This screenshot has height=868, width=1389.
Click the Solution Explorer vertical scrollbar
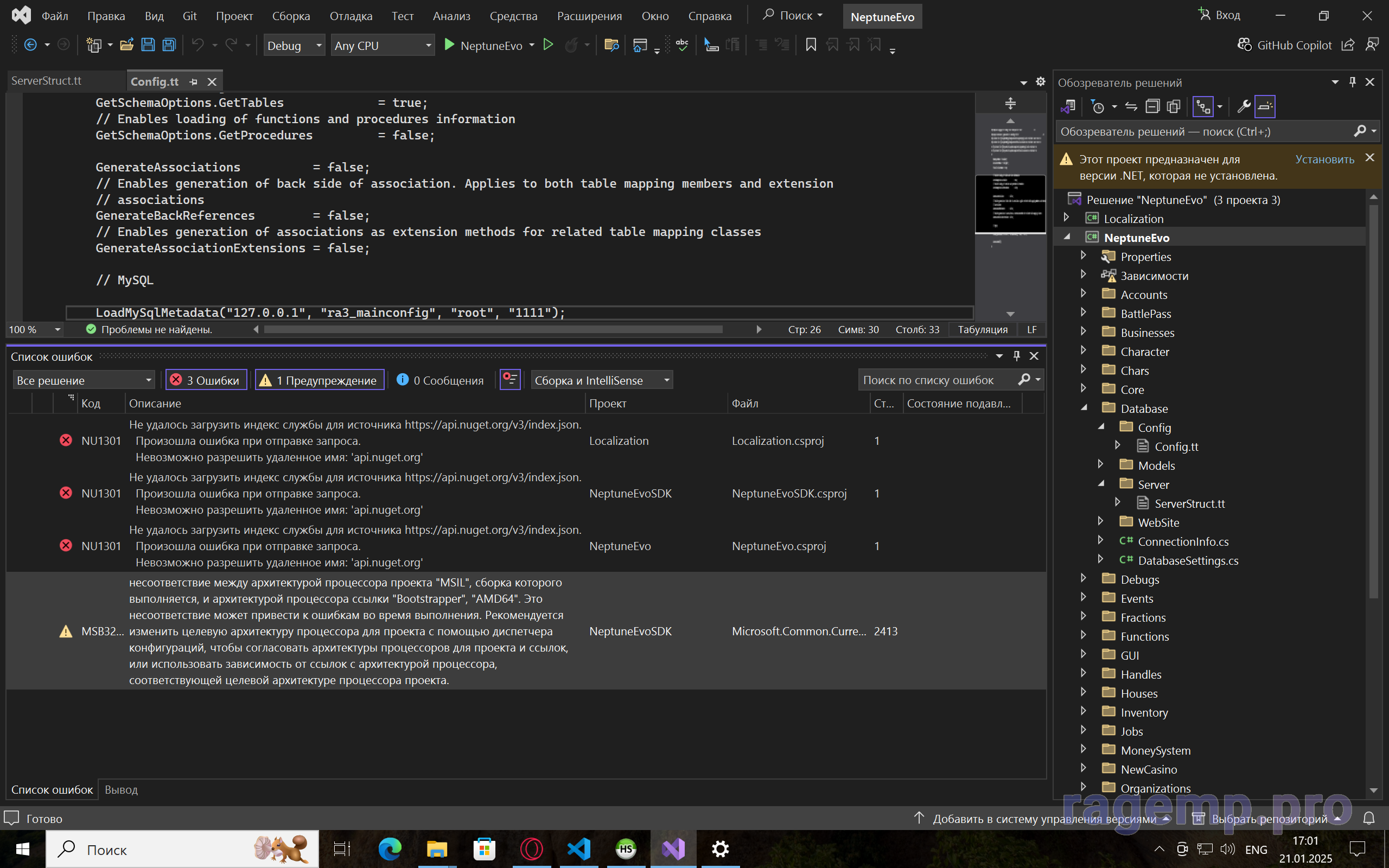(x=1373, y=402)
